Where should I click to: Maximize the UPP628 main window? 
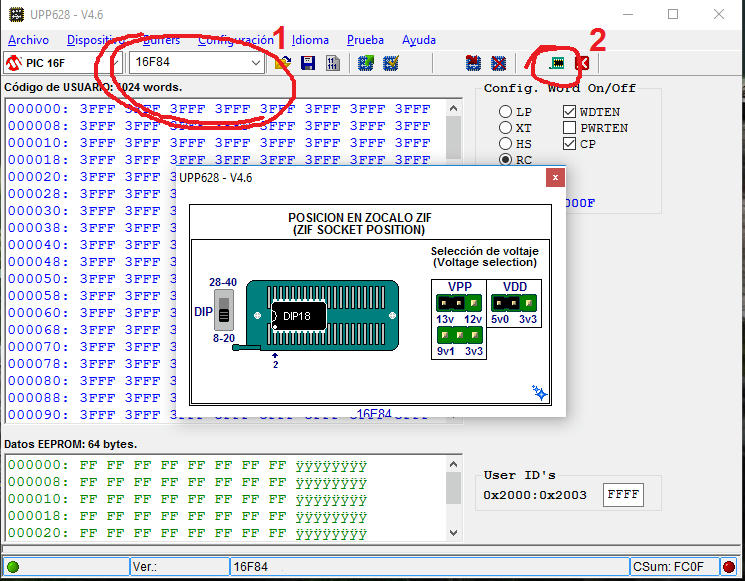tap(673, 14)
